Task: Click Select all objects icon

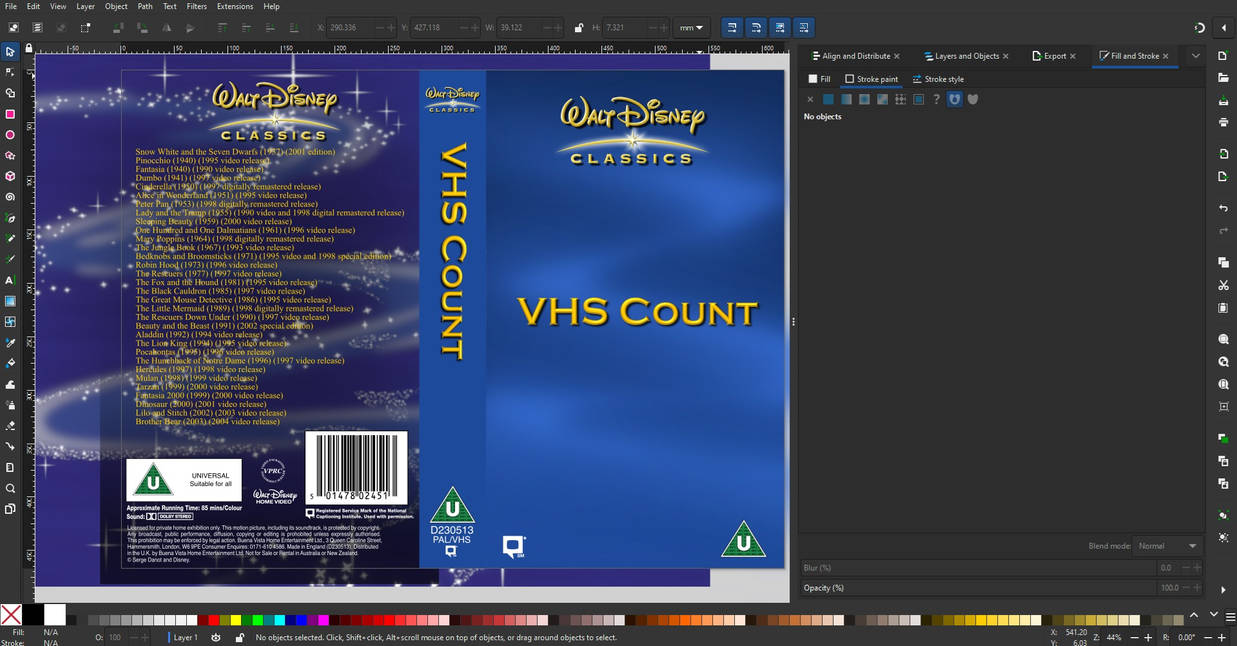Action: [16, 28]
